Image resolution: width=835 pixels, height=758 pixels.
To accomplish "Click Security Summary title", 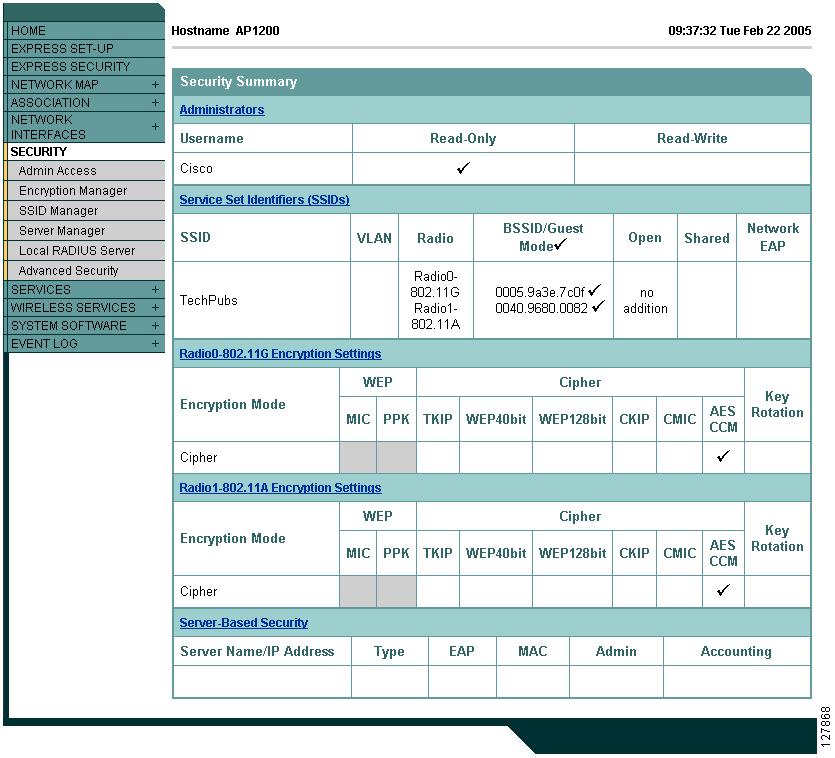I will (x=239, y=81).
